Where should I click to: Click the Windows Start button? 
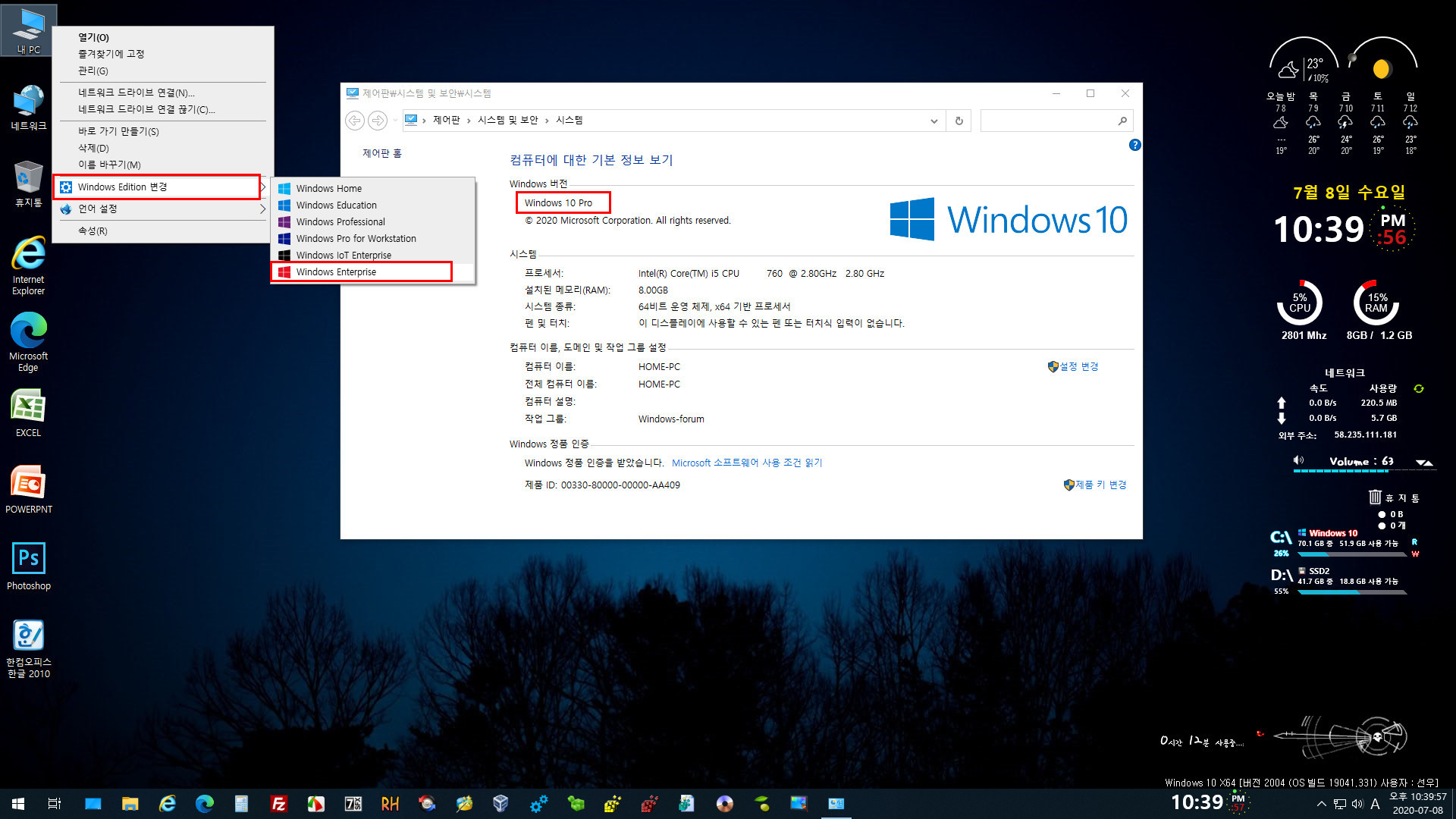(18, 804)
